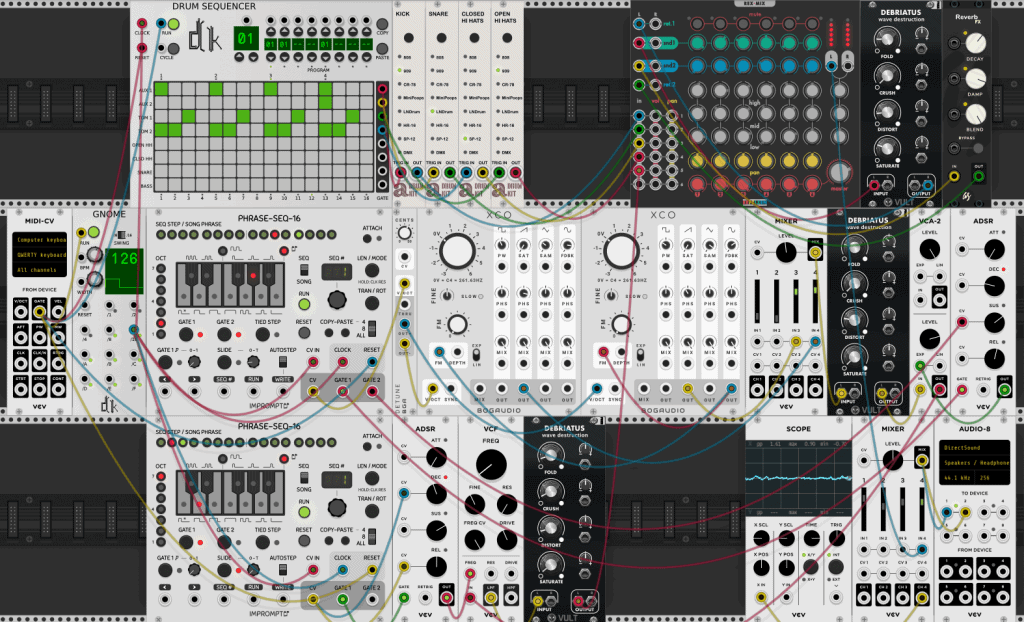1024x622 pixels.
Task: Click the SCOPE Y SCL knob
Action: point(786,539)
